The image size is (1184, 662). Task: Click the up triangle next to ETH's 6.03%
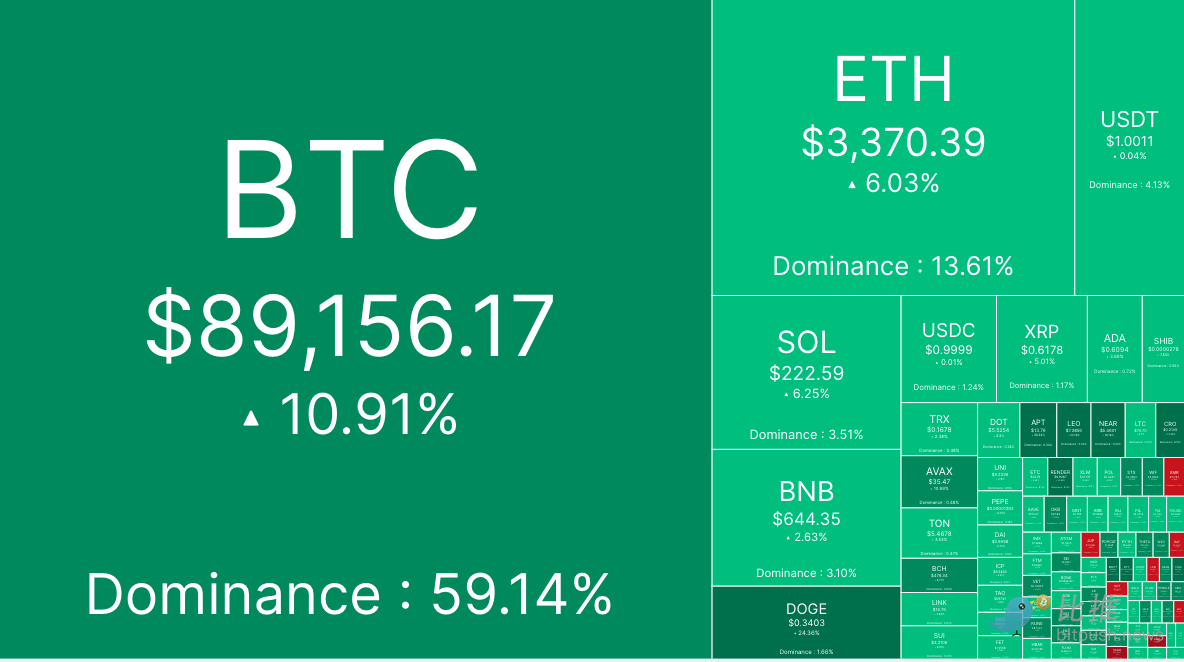coord(851,184)
